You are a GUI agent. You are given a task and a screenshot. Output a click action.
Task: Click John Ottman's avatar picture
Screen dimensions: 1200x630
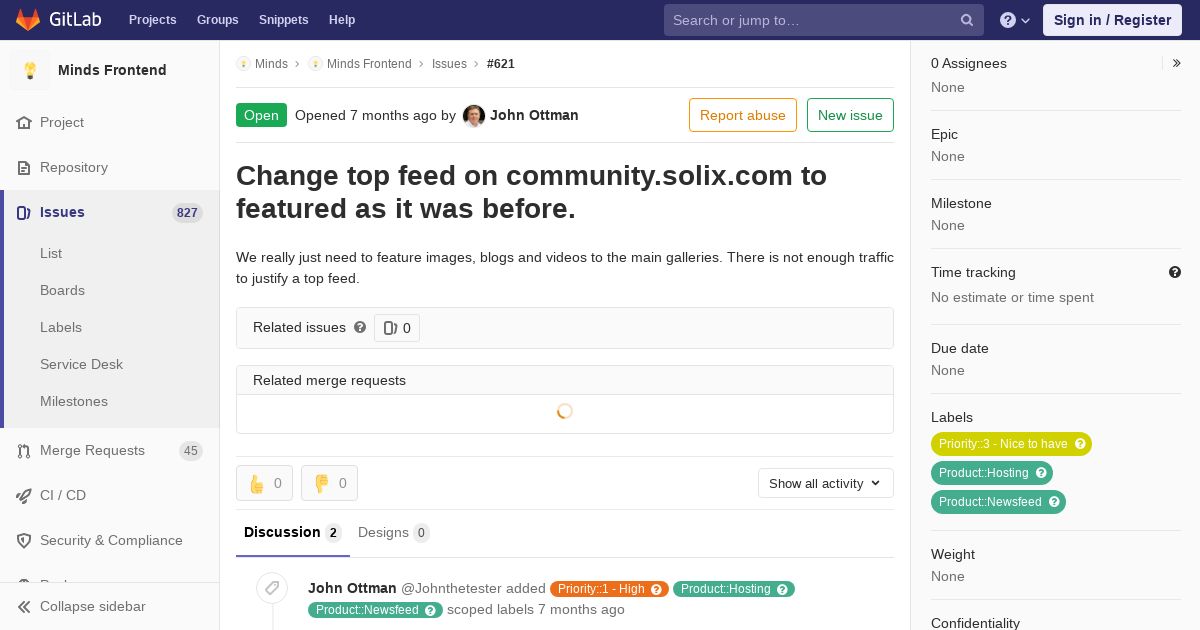pyautogui.click(x=474, y=115)
